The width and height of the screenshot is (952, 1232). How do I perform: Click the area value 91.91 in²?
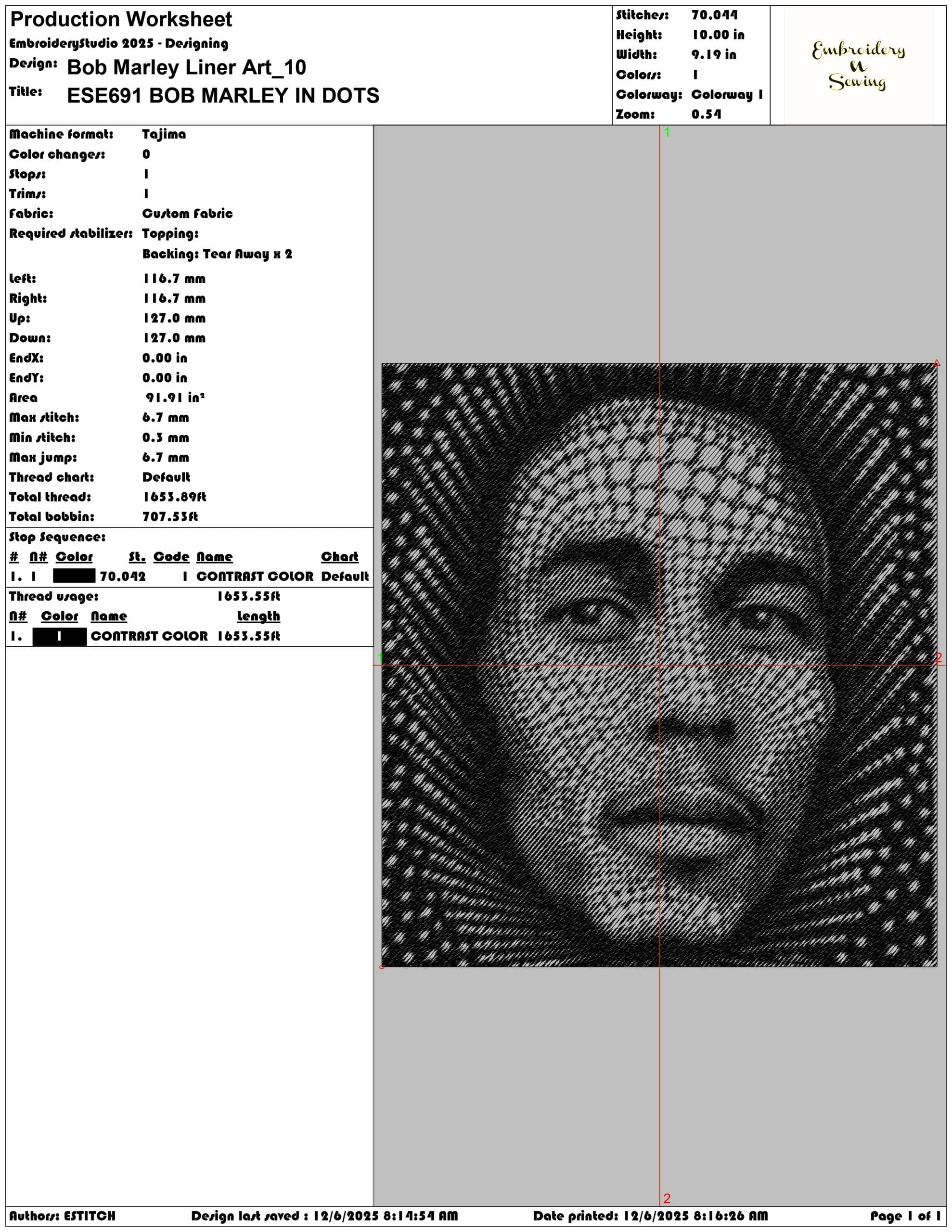(175, 398)
